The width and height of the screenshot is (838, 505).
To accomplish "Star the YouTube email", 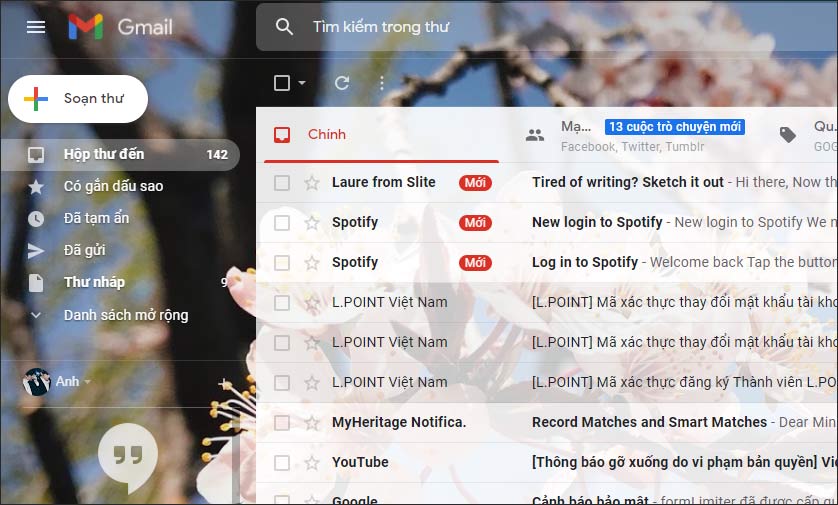I will 312,463.
